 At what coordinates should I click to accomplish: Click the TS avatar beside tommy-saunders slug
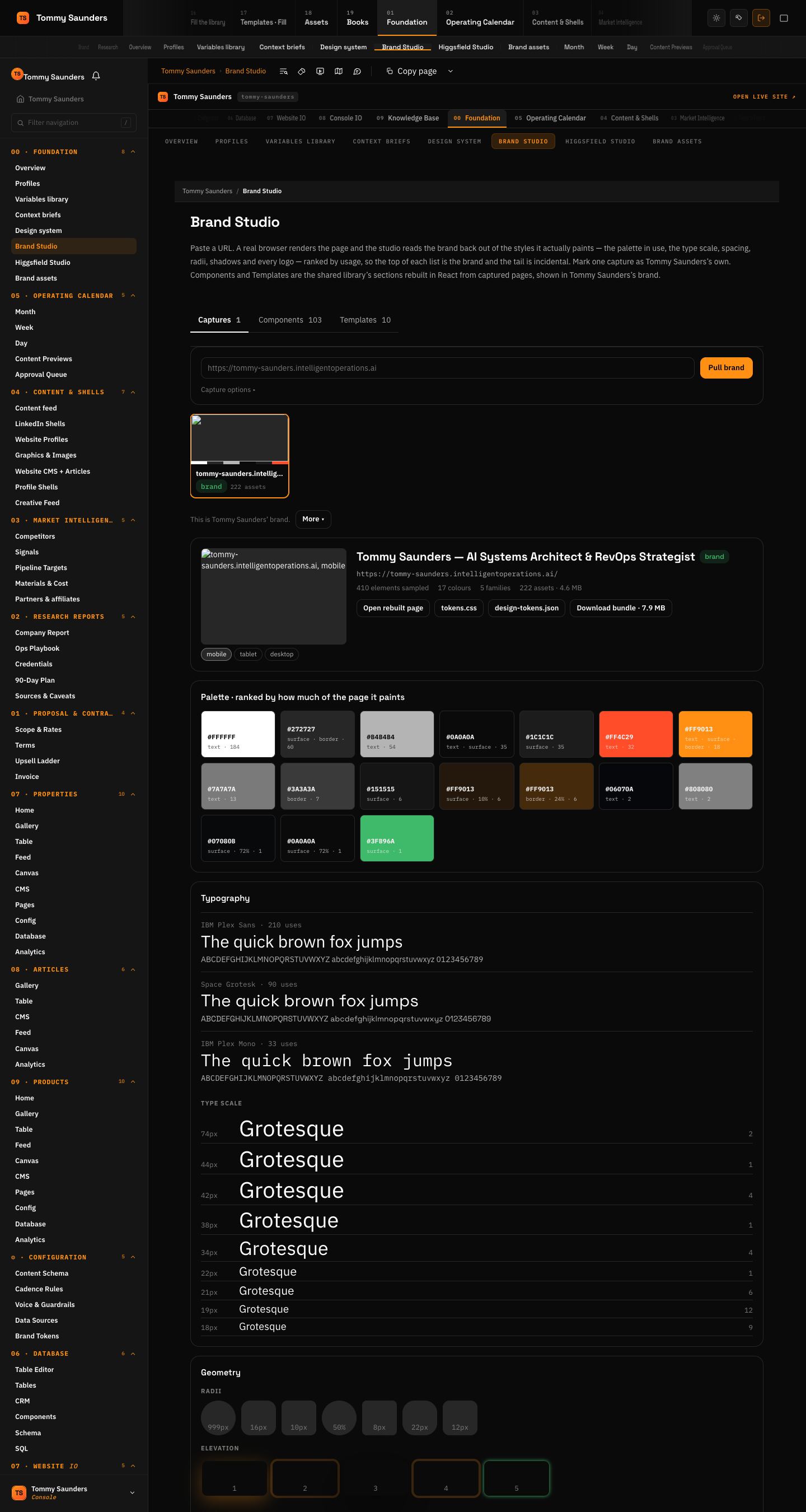pyautogui.click(x=163, y=97)
